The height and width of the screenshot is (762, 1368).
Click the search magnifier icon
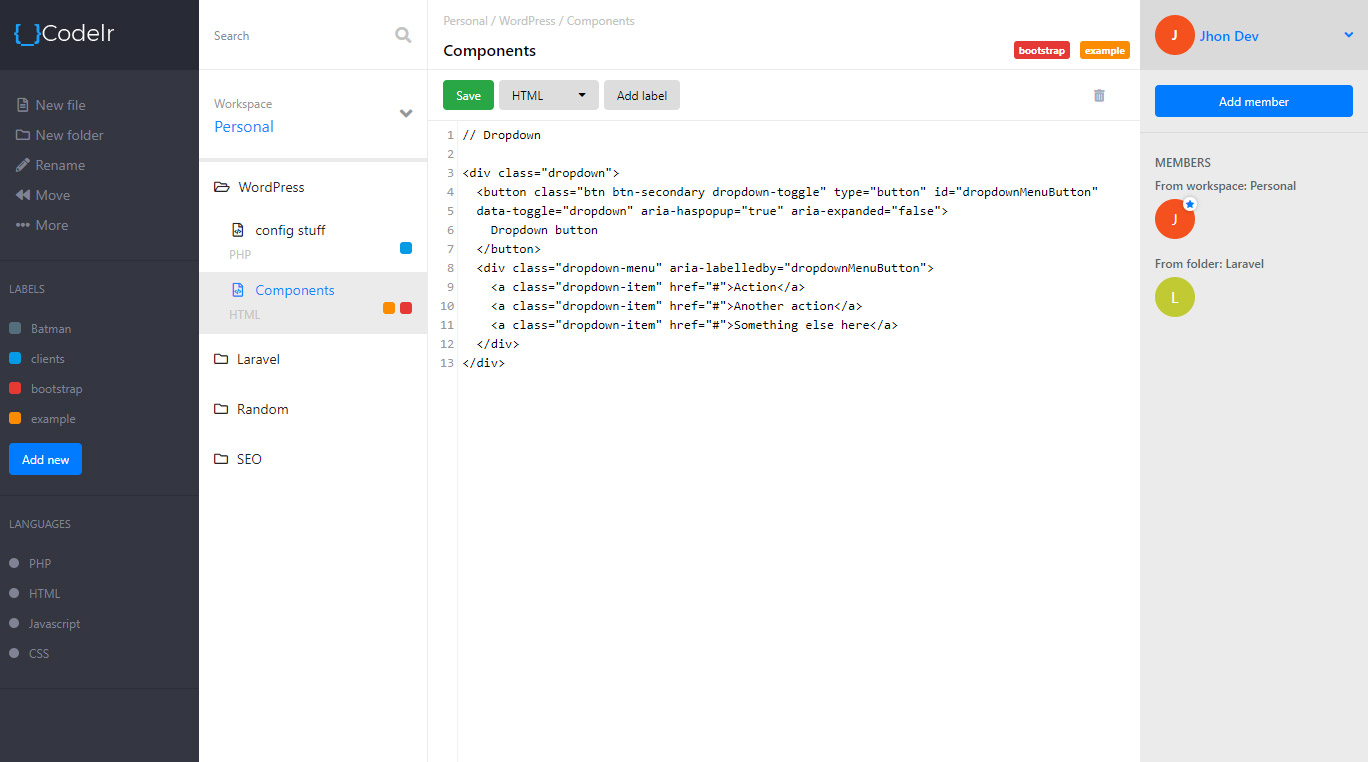[x=403, y=35]
